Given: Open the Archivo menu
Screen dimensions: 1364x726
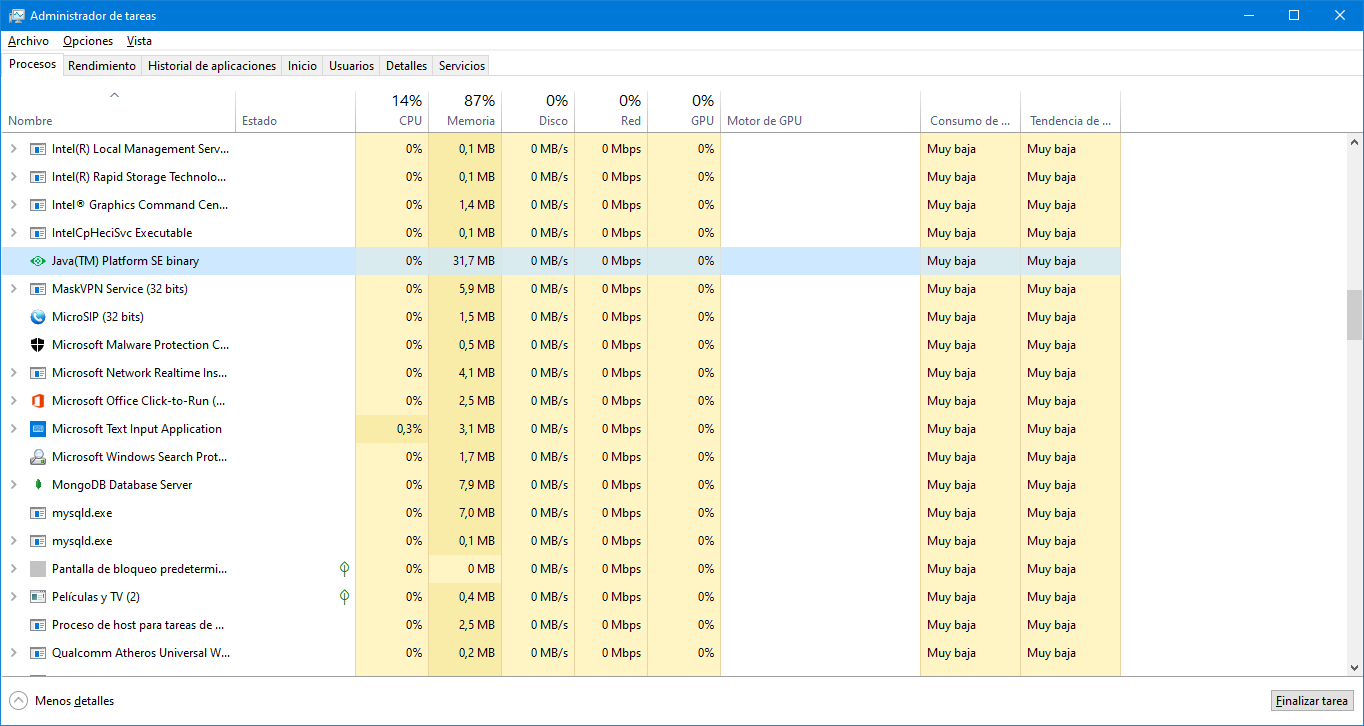Looking at the screenshot, I should pyautogui.click(x=28, y=41).
